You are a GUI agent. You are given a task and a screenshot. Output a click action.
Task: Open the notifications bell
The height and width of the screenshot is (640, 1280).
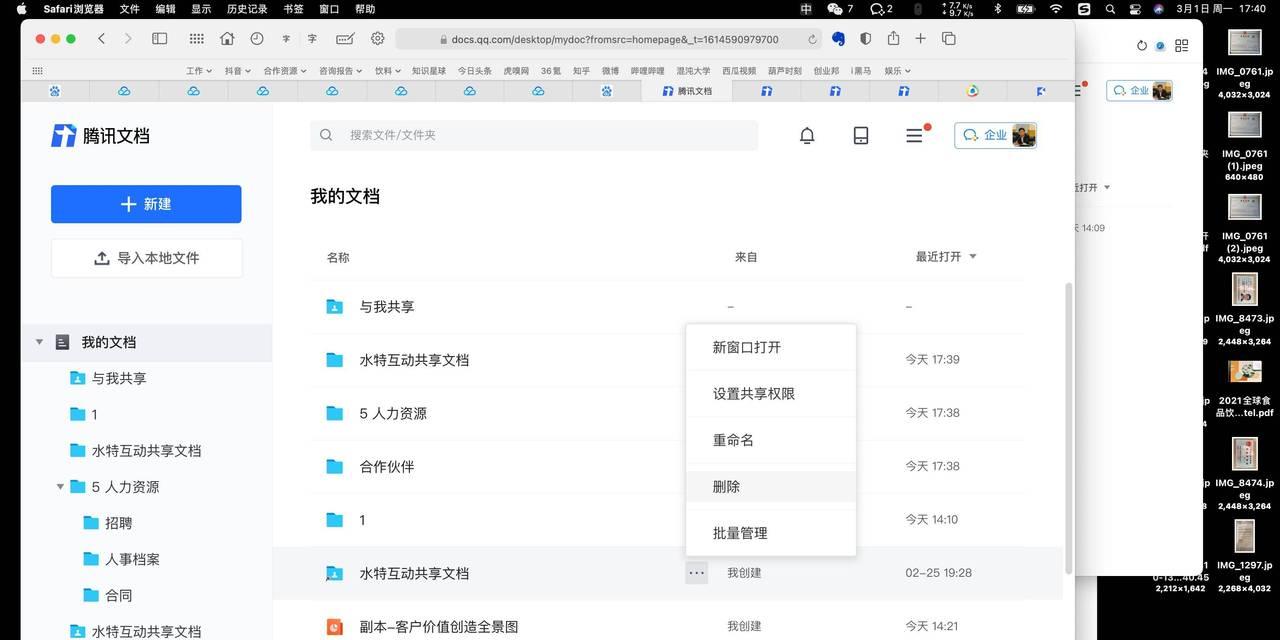[807, 135]
